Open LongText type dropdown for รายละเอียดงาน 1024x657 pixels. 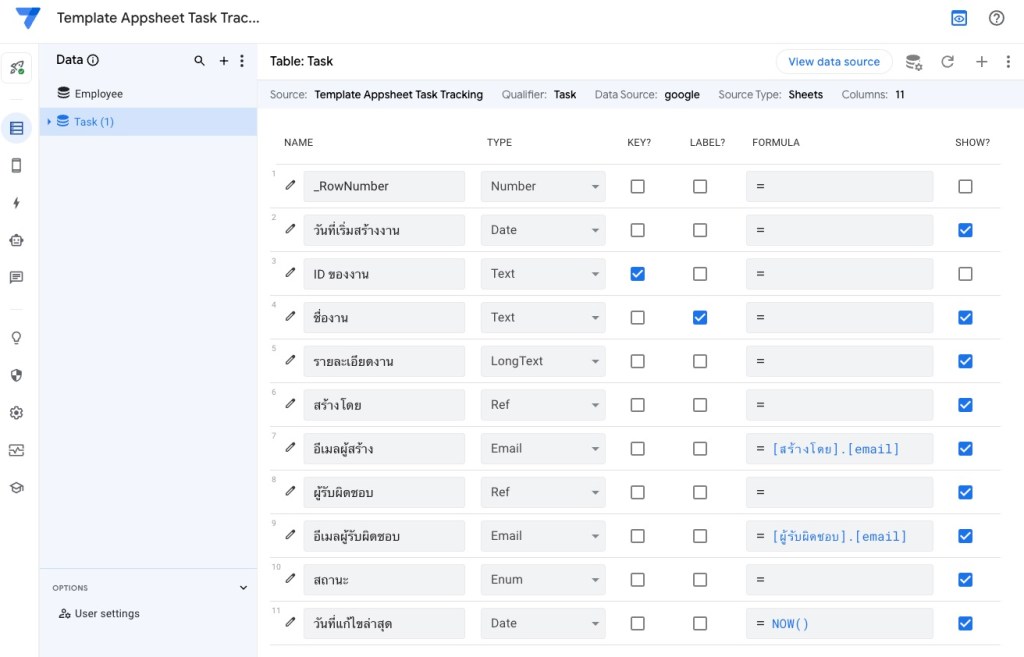tap(543, 361)
